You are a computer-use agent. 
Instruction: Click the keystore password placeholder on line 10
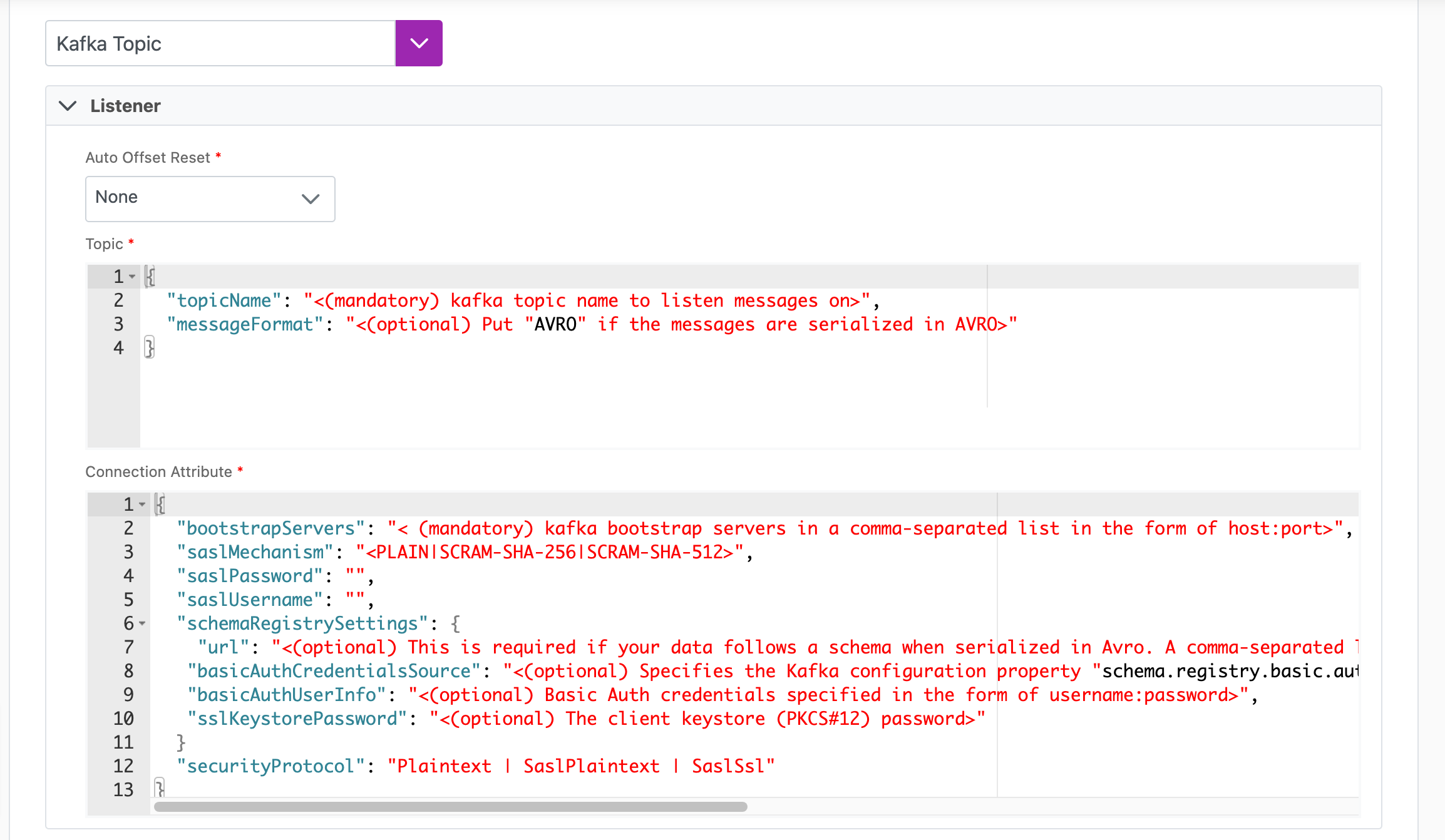click(x=707, y=719)
